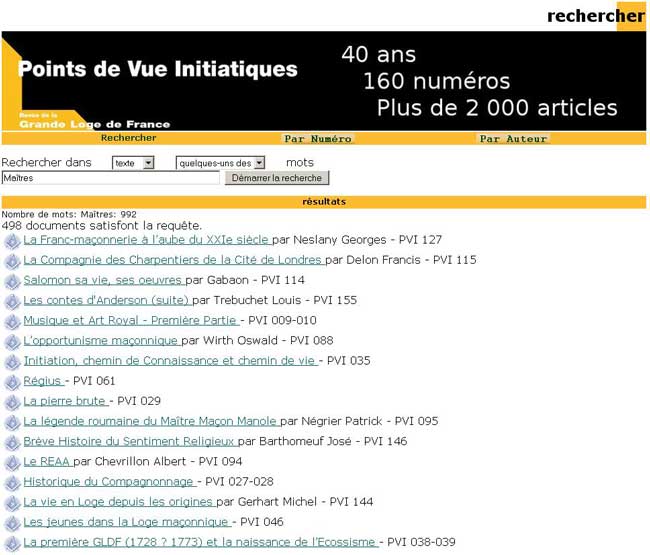Click the 'Plus de 2 000 articles' banner text

tap(497, 108)
